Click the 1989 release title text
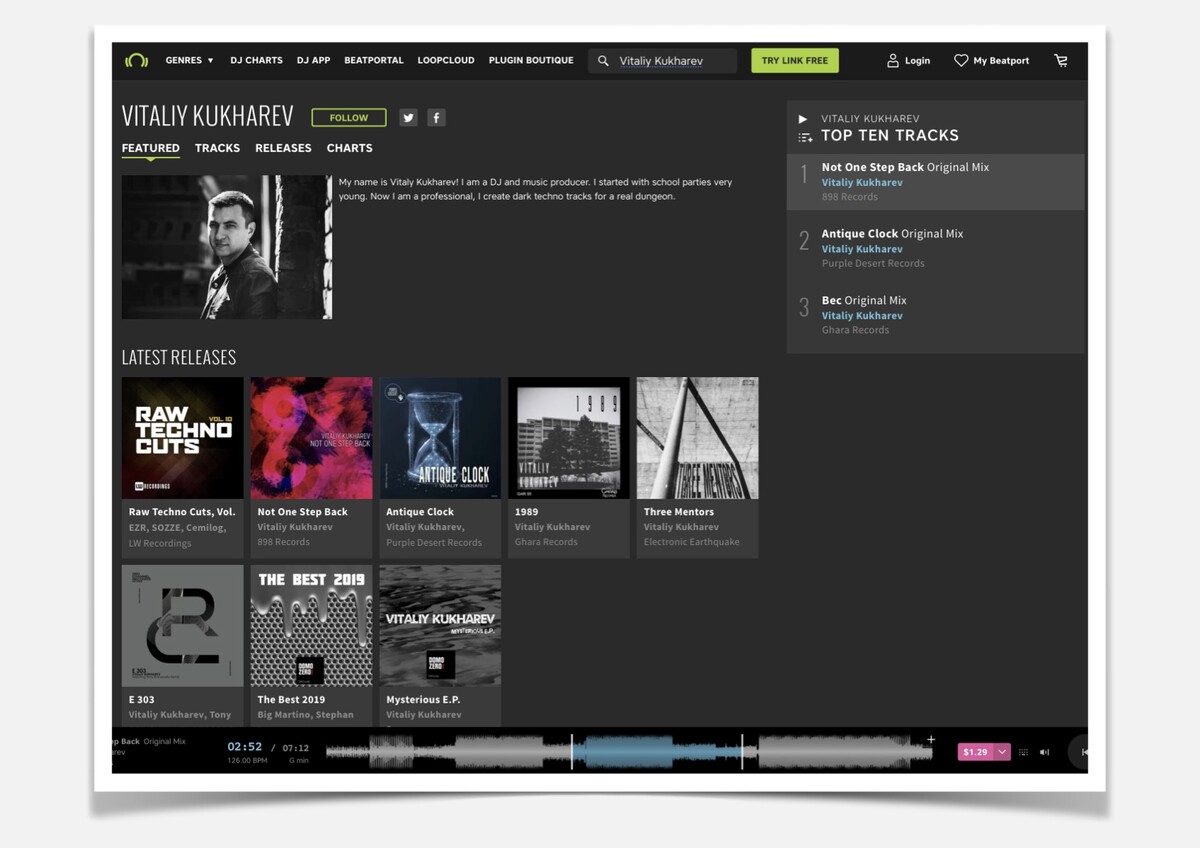This screenshot has height=848, width=1200. click(x=526, y=512)
